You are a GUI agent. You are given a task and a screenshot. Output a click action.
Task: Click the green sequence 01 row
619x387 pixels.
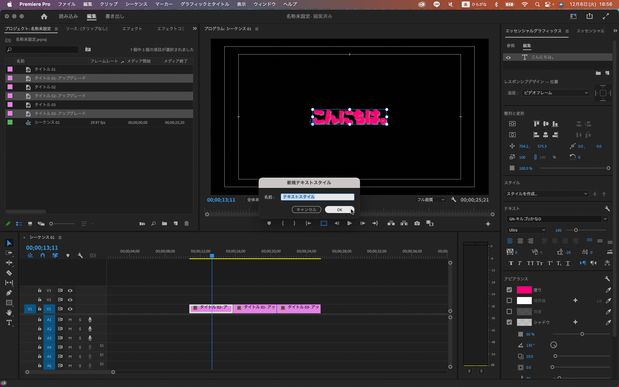pyautogui.click(x=99, y=122)
